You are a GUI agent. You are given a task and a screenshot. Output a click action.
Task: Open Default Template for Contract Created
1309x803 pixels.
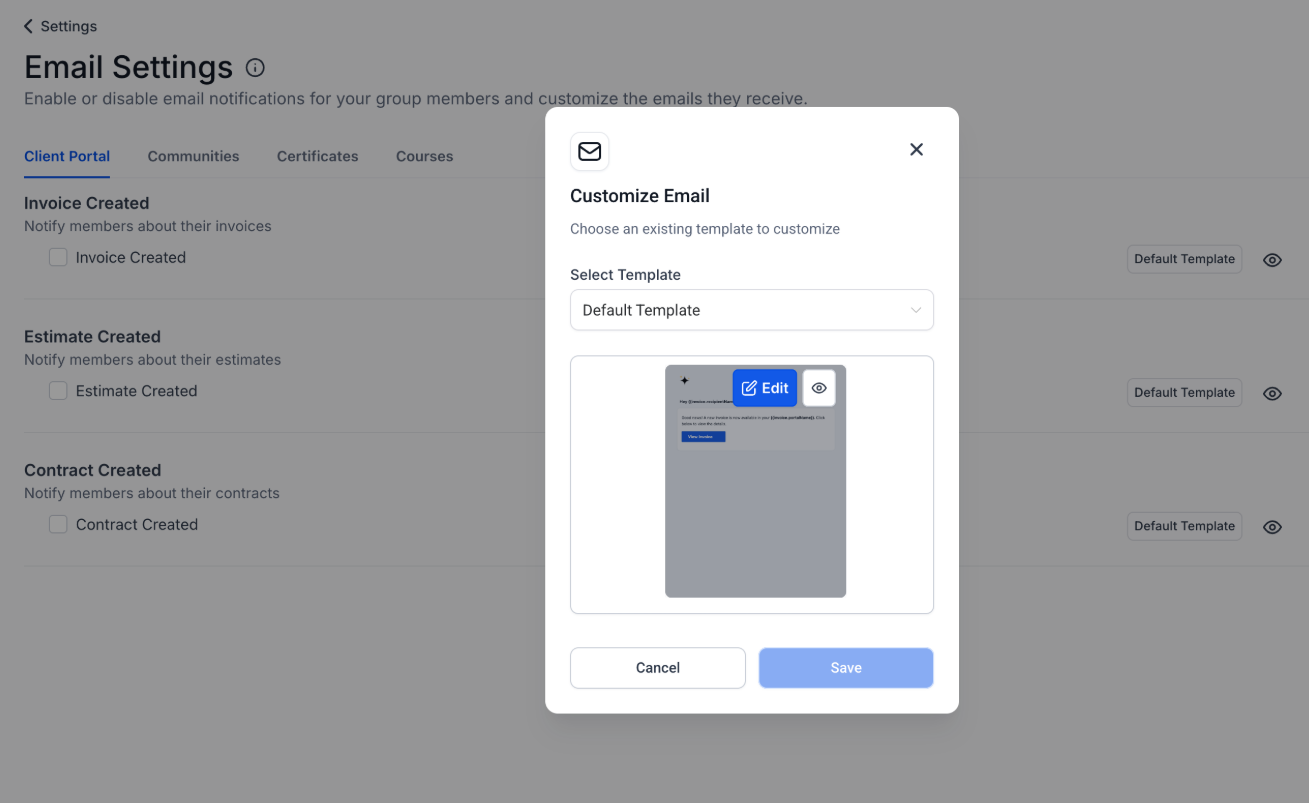click(x=1184, y=526)
